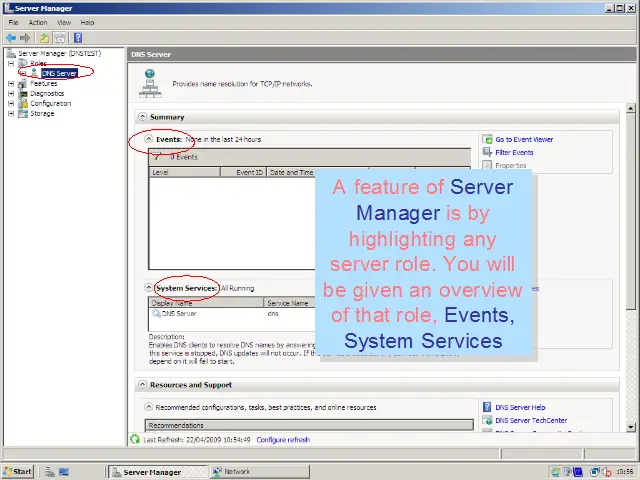Click the Show Desktop quick launch icon
Image resolution: width=640 pixels, height=480 pixels.
click(64, 472)
